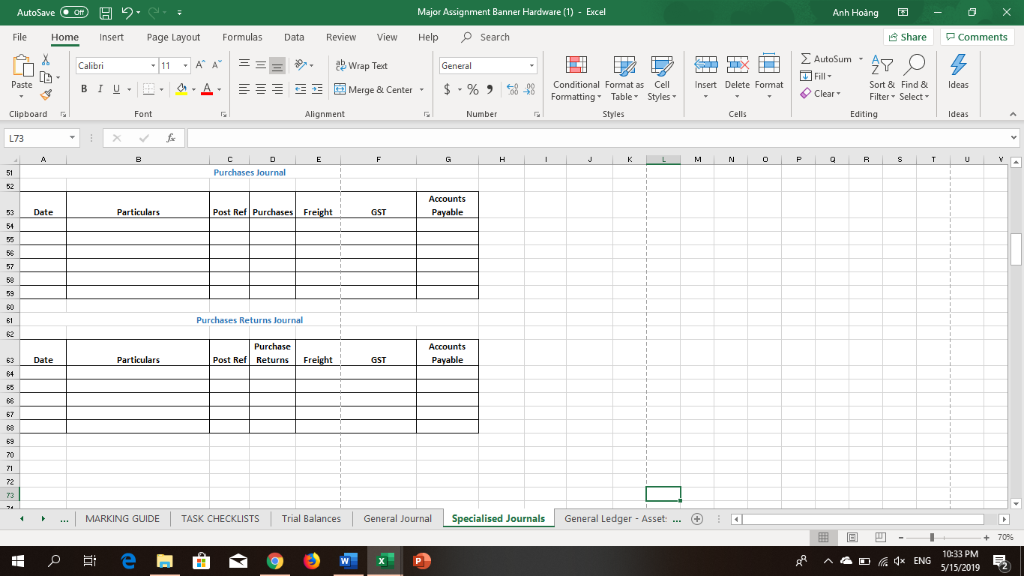Apply Accounting Number Format dollar icon
Viewport: 1024px width, 576px height.
tap(447, 89)
